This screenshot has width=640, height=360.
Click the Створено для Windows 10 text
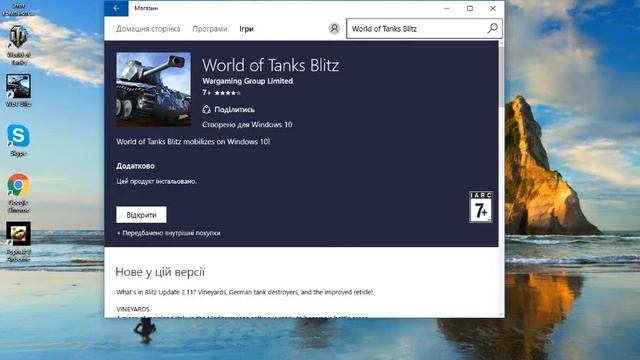click(247, 124)
